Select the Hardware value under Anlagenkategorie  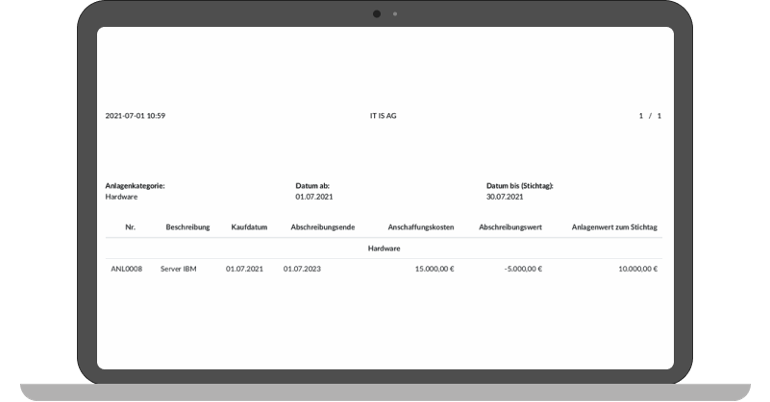point(121,197)
